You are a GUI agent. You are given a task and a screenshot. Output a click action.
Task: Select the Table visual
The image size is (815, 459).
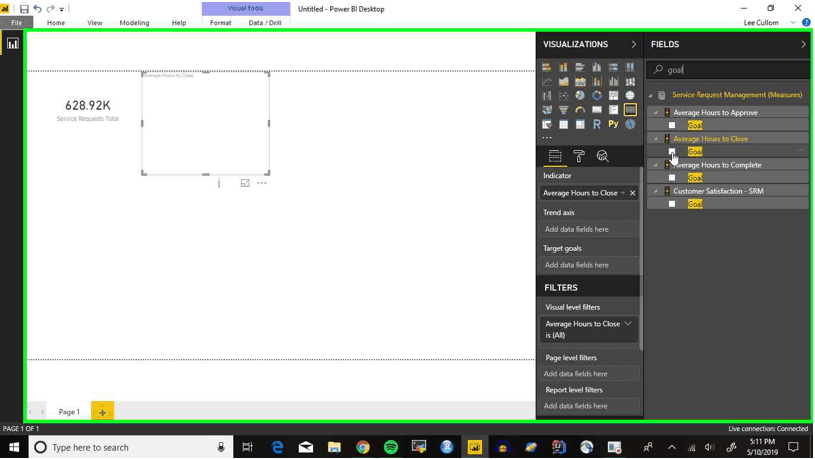point(563,124)
